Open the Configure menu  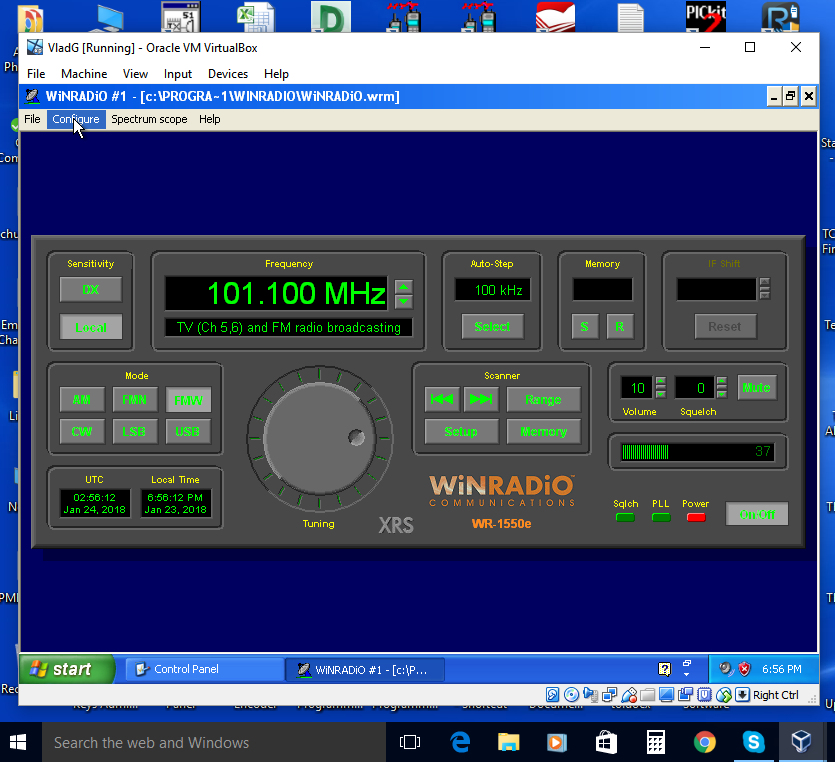[76, 119]
